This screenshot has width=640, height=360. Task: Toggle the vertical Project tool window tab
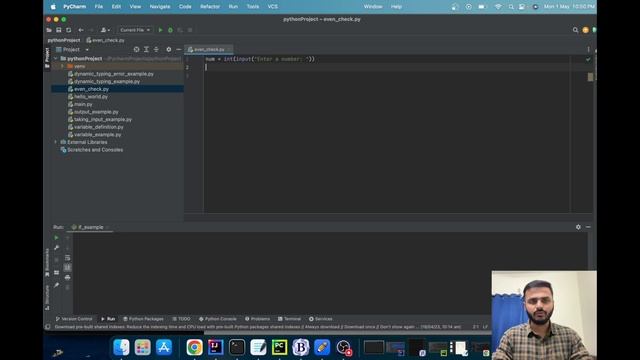click(x=47, y=58)
